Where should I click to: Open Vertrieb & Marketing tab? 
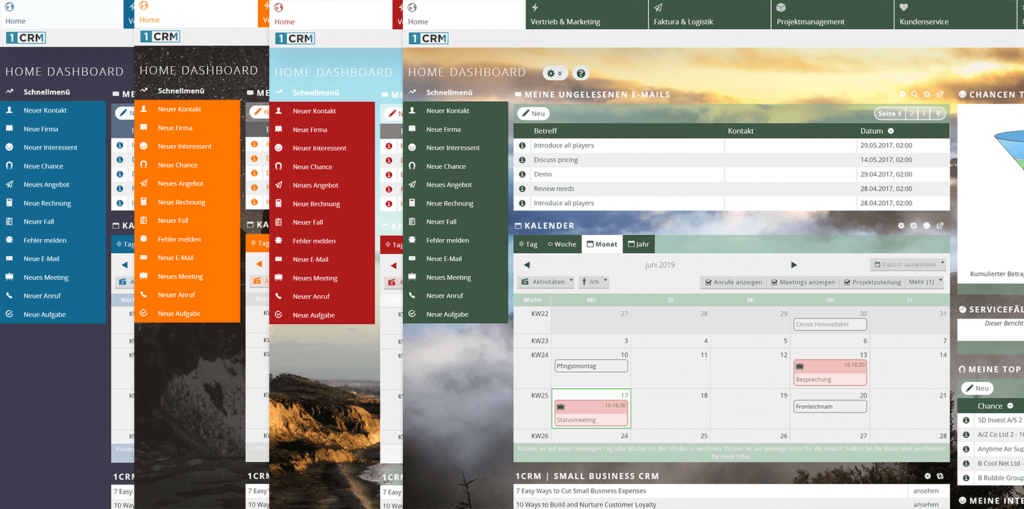click(x=587, y=14)
